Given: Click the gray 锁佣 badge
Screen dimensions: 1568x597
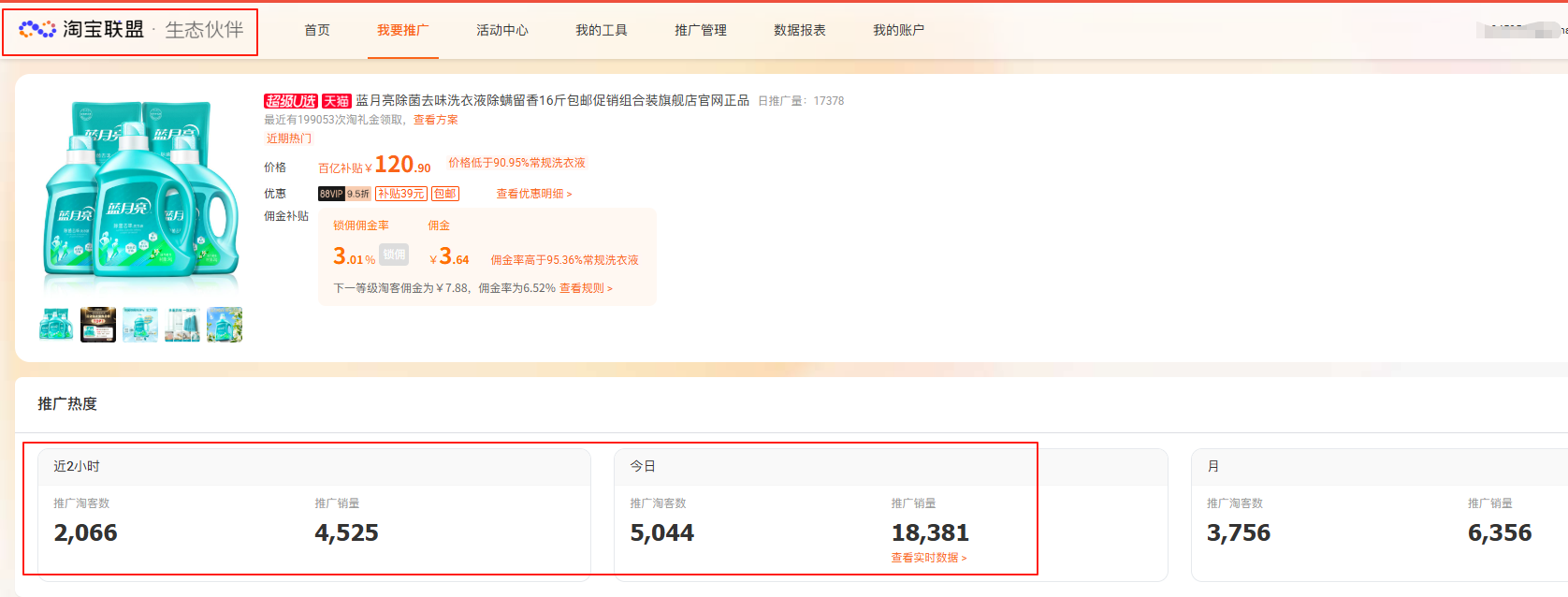Looking at the screenshot, I should click(x=394, y=255).
